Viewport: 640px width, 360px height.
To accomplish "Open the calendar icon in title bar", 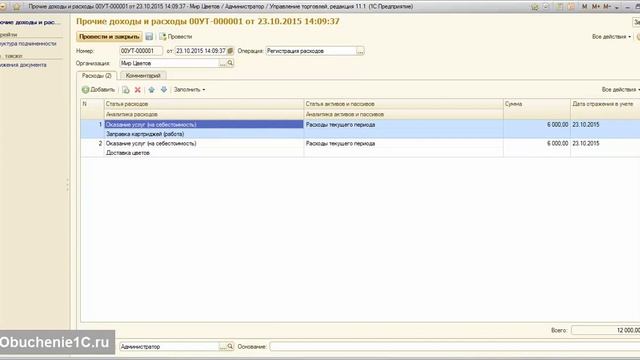I will [x=571, y=7].
